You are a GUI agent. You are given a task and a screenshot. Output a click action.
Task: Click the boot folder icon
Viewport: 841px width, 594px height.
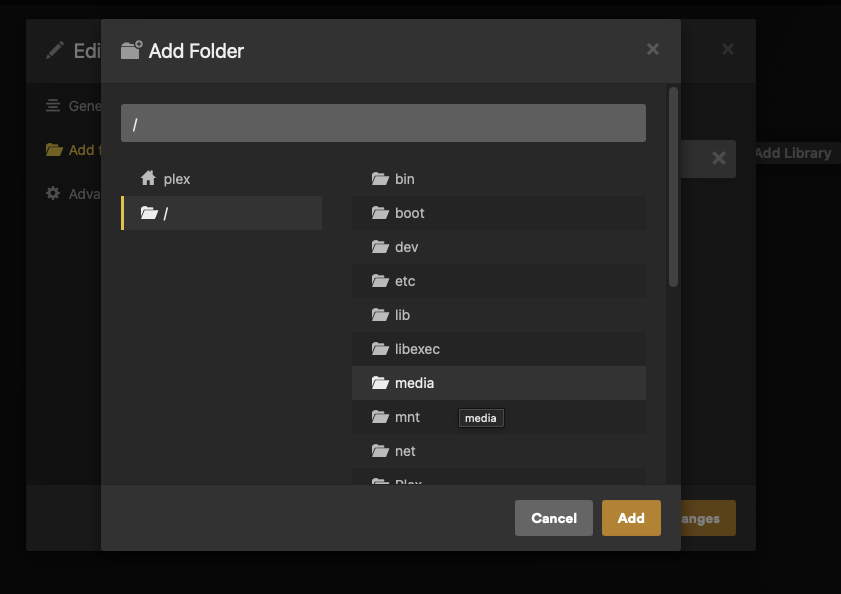pyautogui.click(x=380, y=213)
